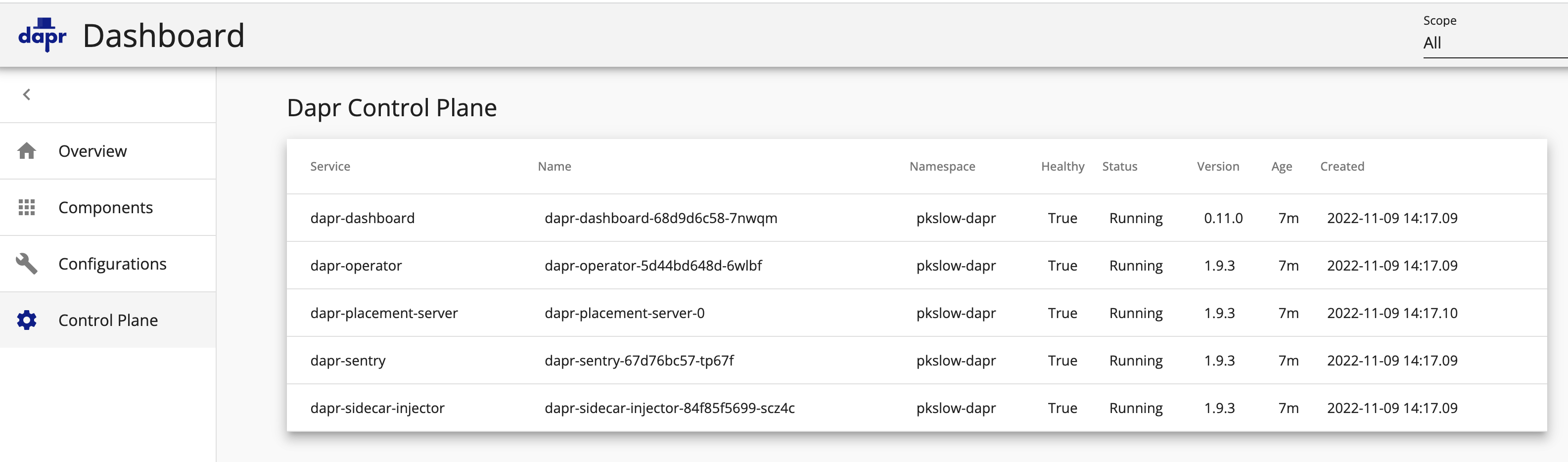Select the dapr-dashboard service cell

coord(362,218)
